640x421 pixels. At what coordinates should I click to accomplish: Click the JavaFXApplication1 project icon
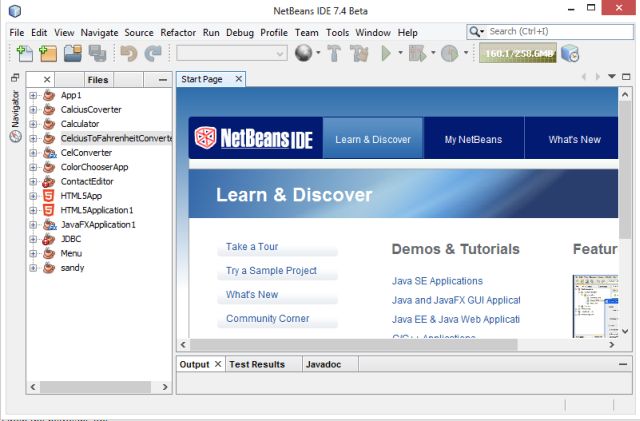pyautogui.click(x=49, y=225)
